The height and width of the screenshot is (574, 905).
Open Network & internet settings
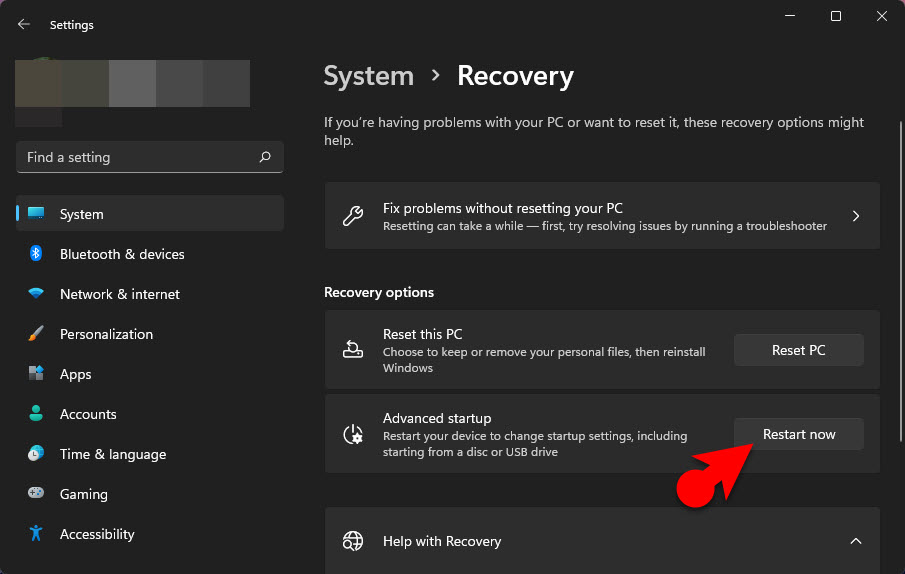pos(150,294)
